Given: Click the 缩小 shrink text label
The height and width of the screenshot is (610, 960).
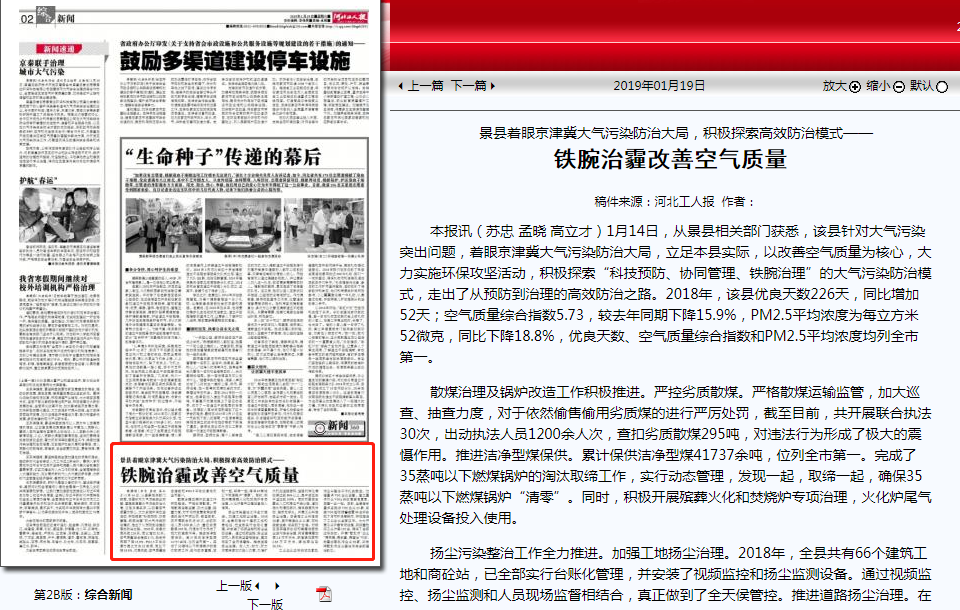Looking at the screenshot, I should click(x=878, y=86).
